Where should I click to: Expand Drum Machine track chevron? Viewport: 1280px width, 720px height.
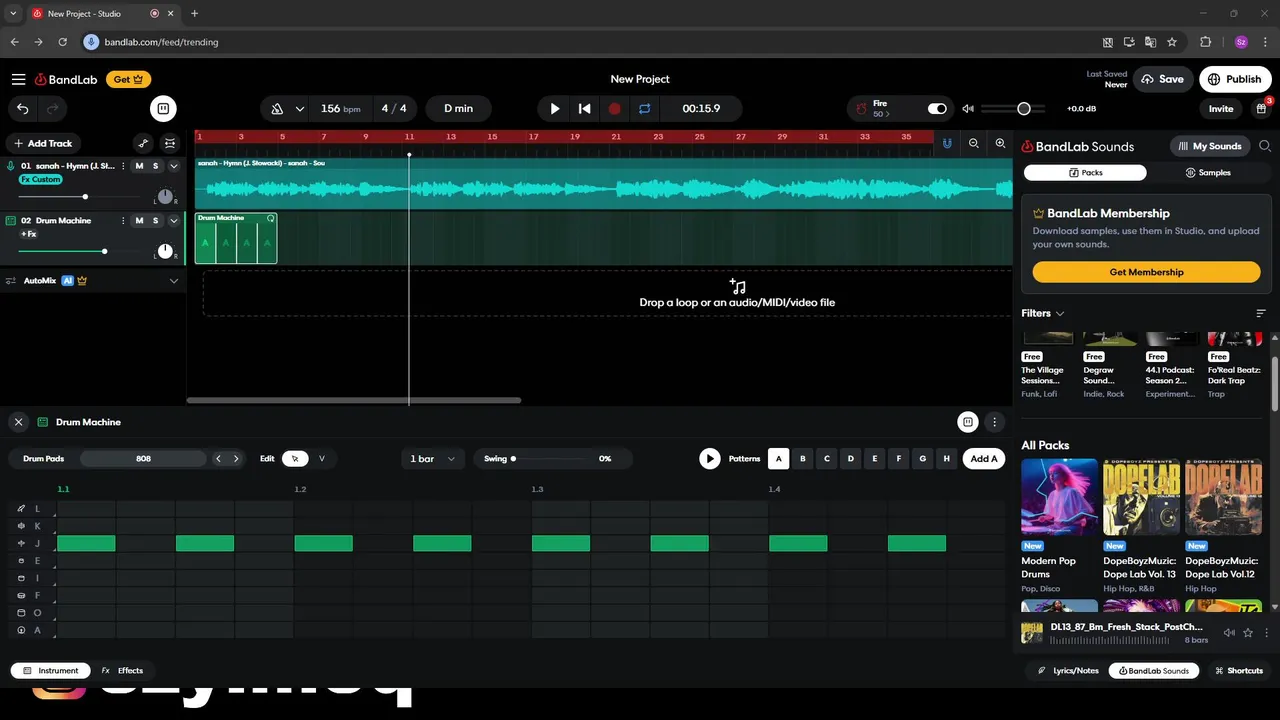pyautogui.click(x=173, y=220)
